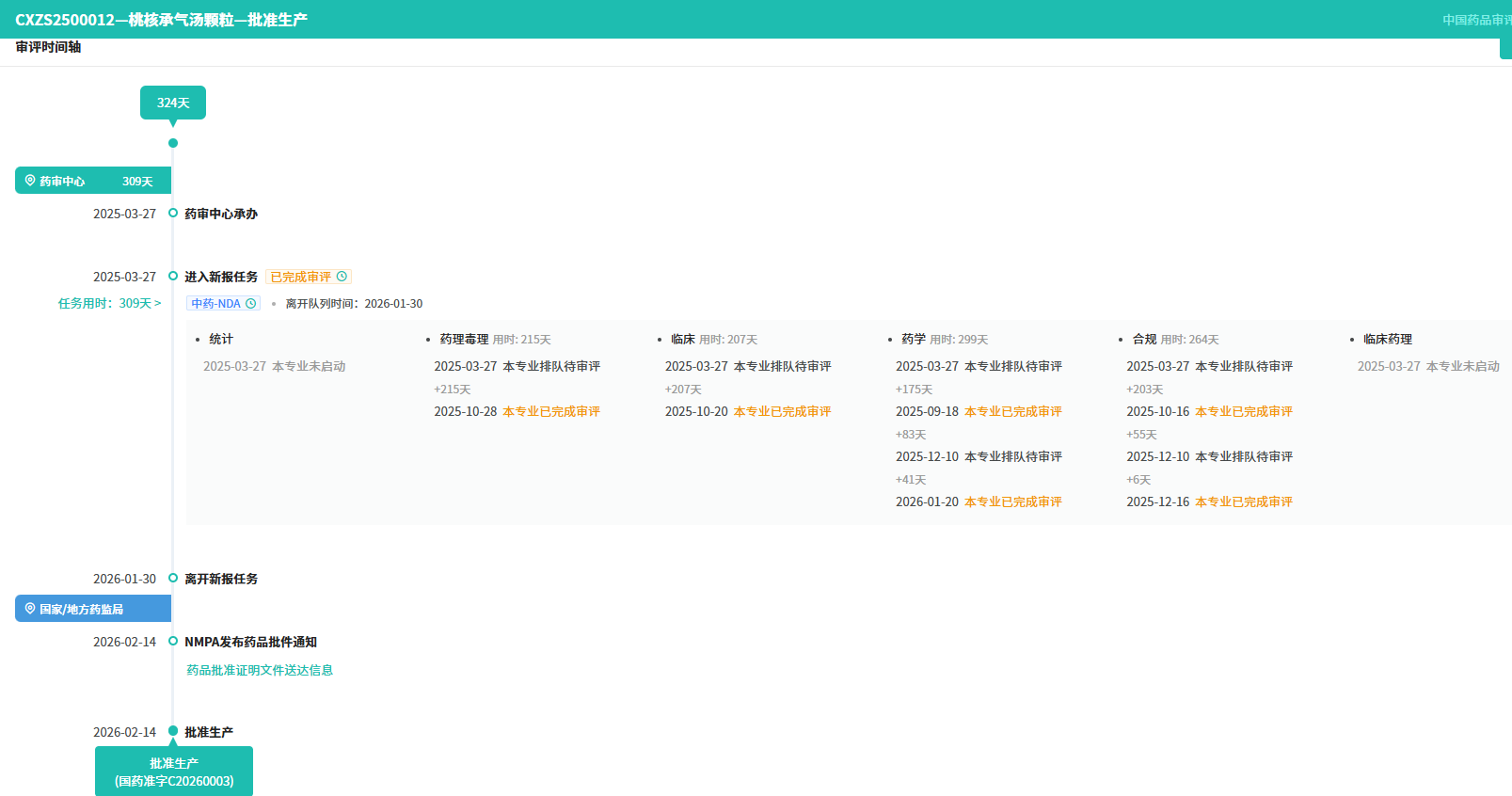
Task: Click the 中国药品审评 link in header
Action: [x=1475, y=20]
